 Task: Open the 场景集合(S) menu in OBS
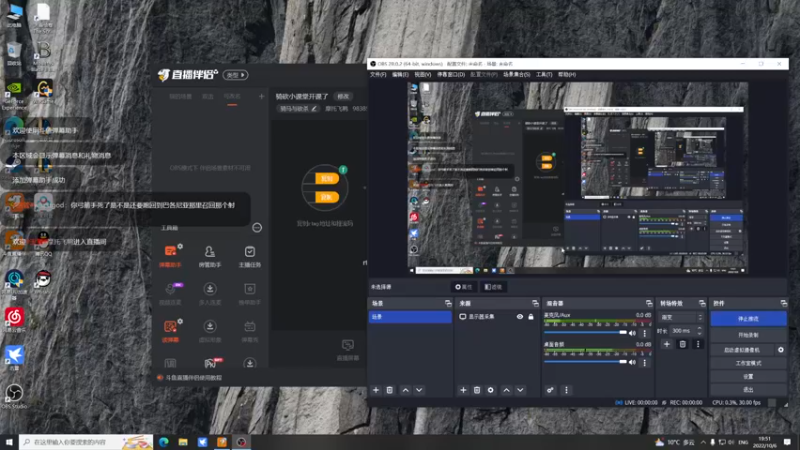click(516, 74)
